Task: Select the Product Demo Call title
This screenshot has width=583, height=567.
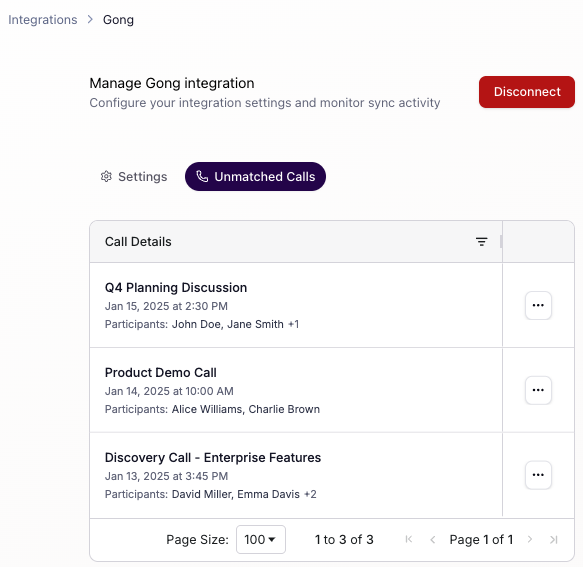Action: click(x=161, y=373)
